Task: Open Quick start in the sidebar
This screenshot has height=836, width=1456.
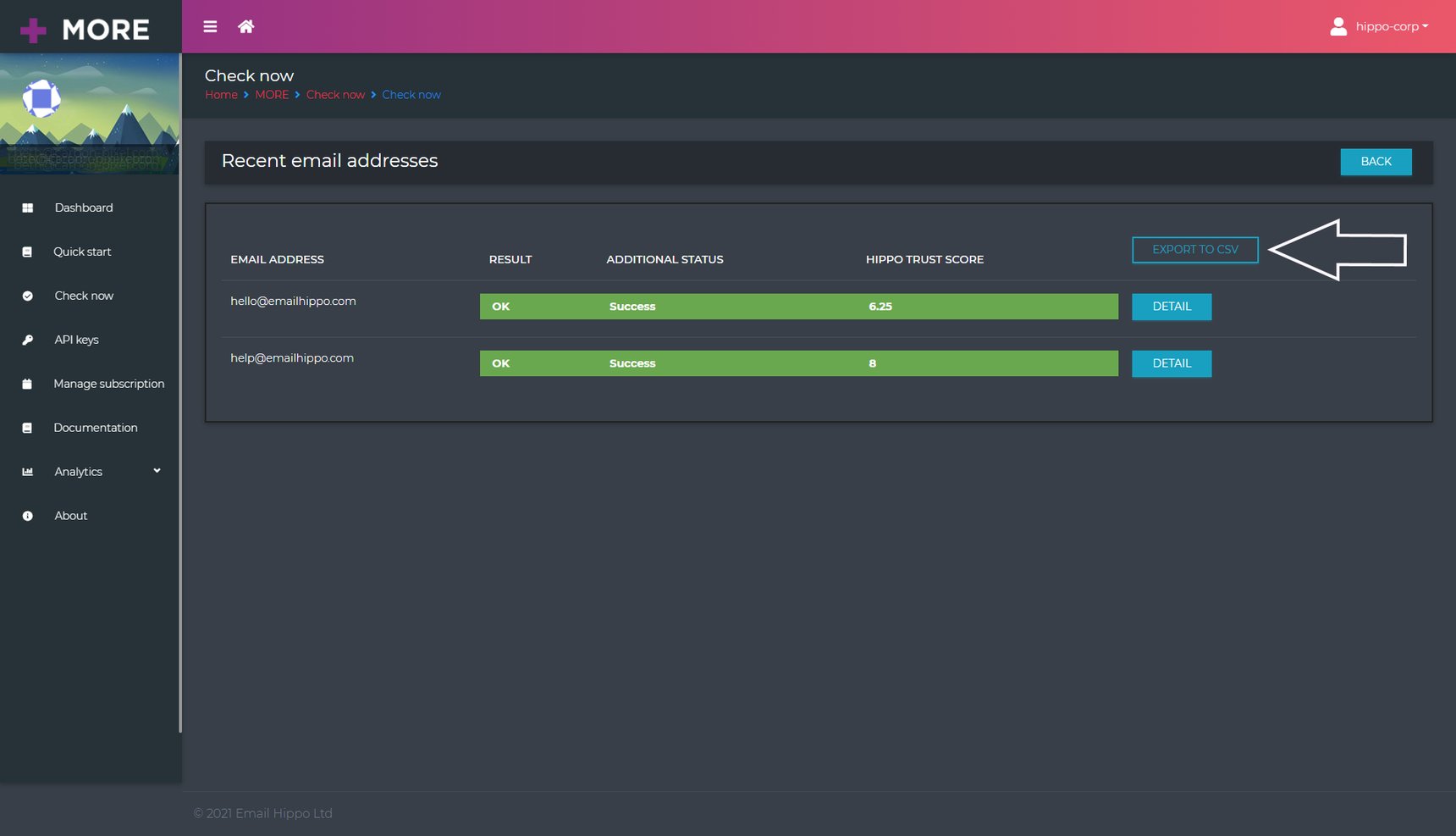Action: point(82,252)
